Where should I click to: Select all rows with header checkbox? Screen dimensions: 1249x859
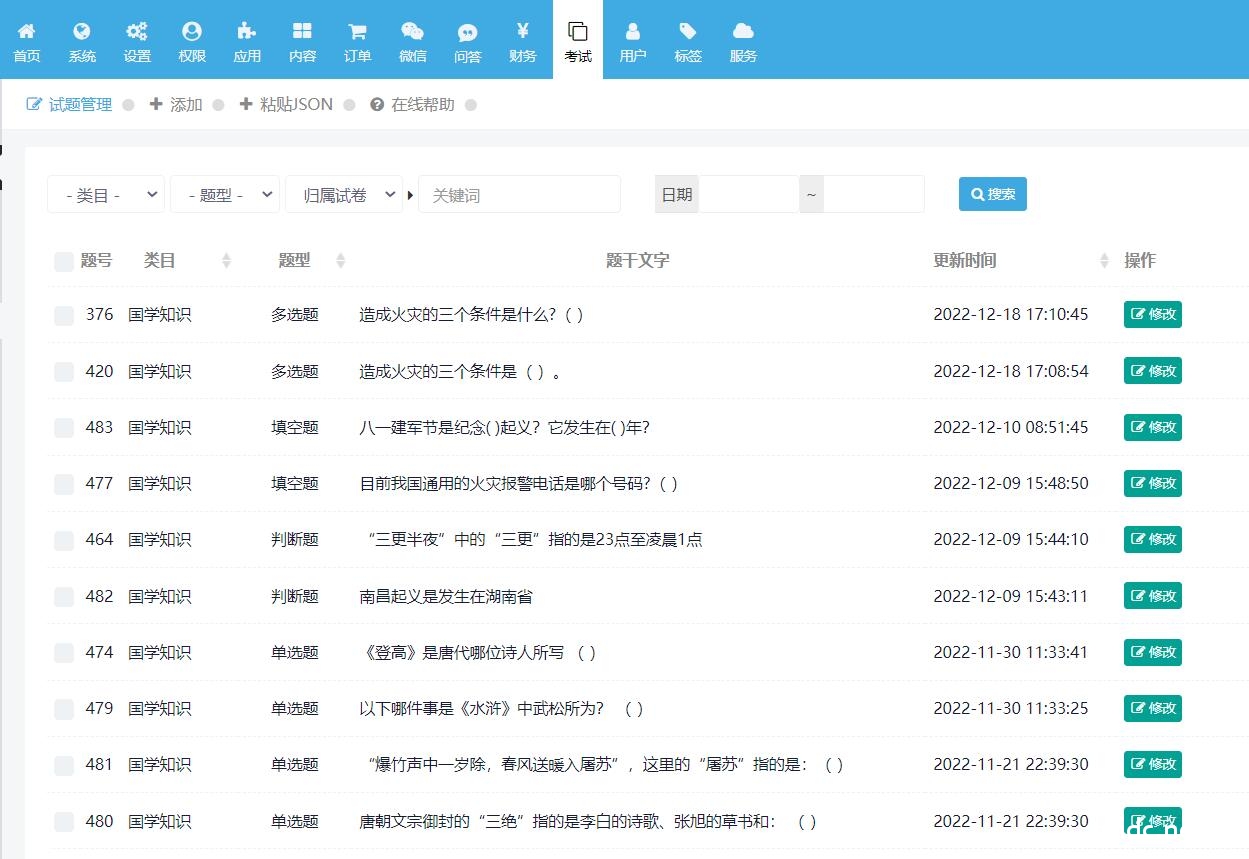coord(64,262)
